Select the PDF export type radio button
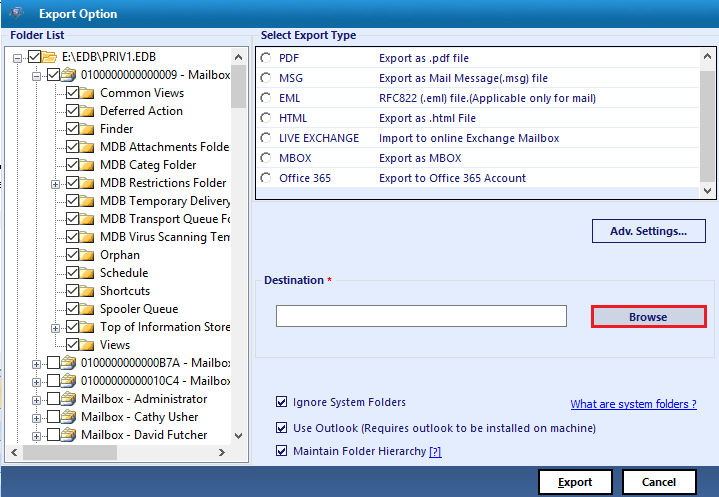 (266, 58)
